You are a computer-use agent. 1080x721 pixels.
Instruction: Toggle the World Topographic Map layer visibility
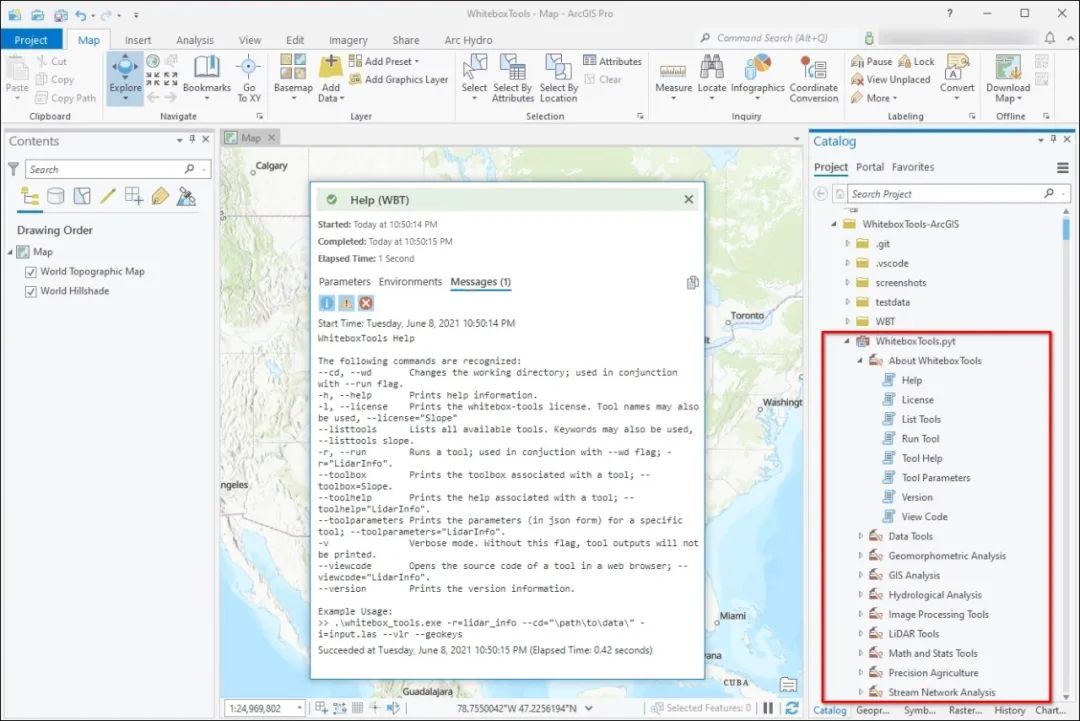[x=31, y=271]
